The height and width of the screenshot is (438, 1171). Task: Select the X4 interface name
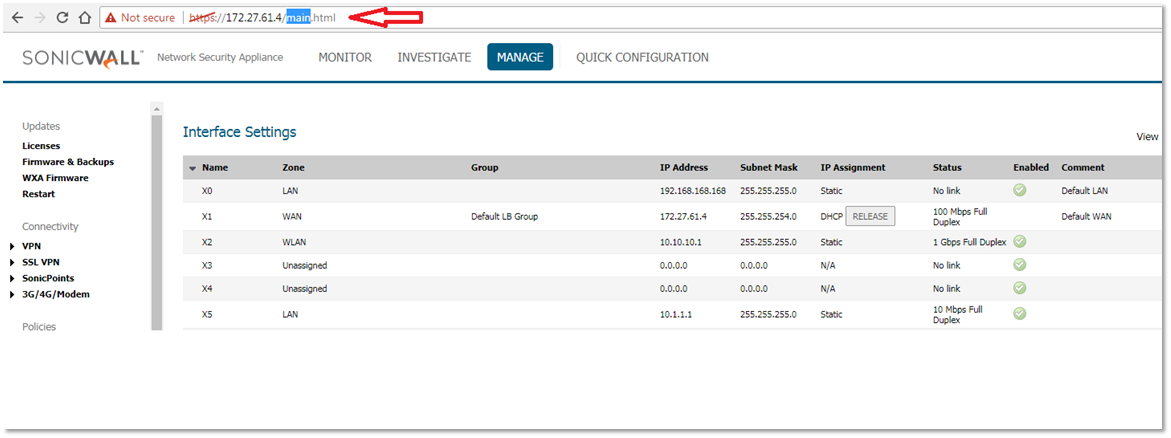pos(207,289)
